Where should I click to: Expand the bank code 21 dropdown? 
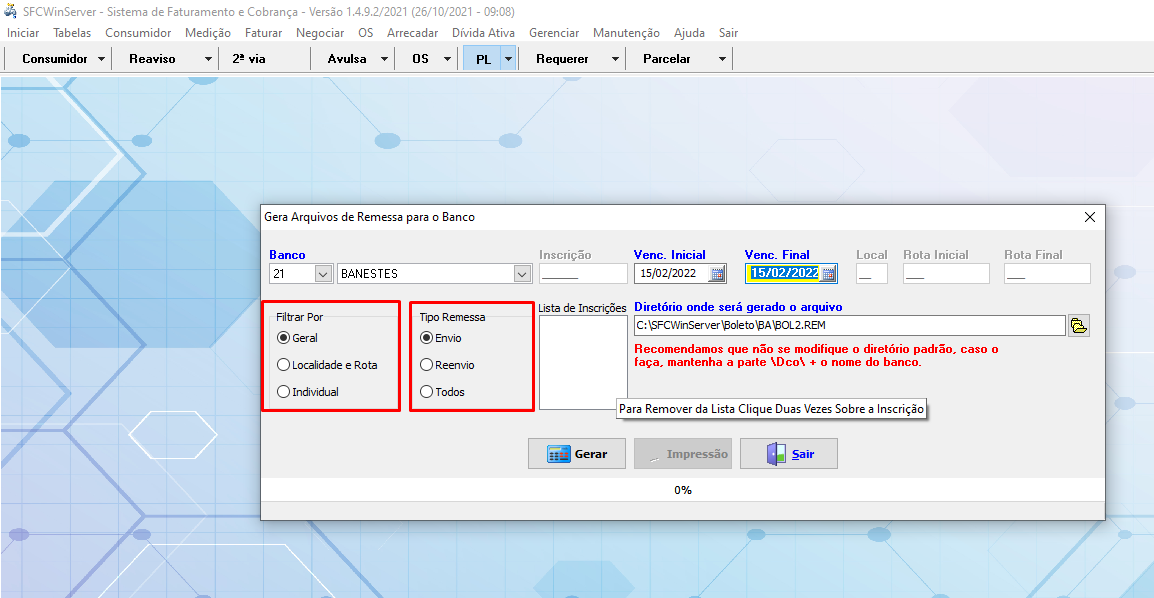(x=323, y=274)
